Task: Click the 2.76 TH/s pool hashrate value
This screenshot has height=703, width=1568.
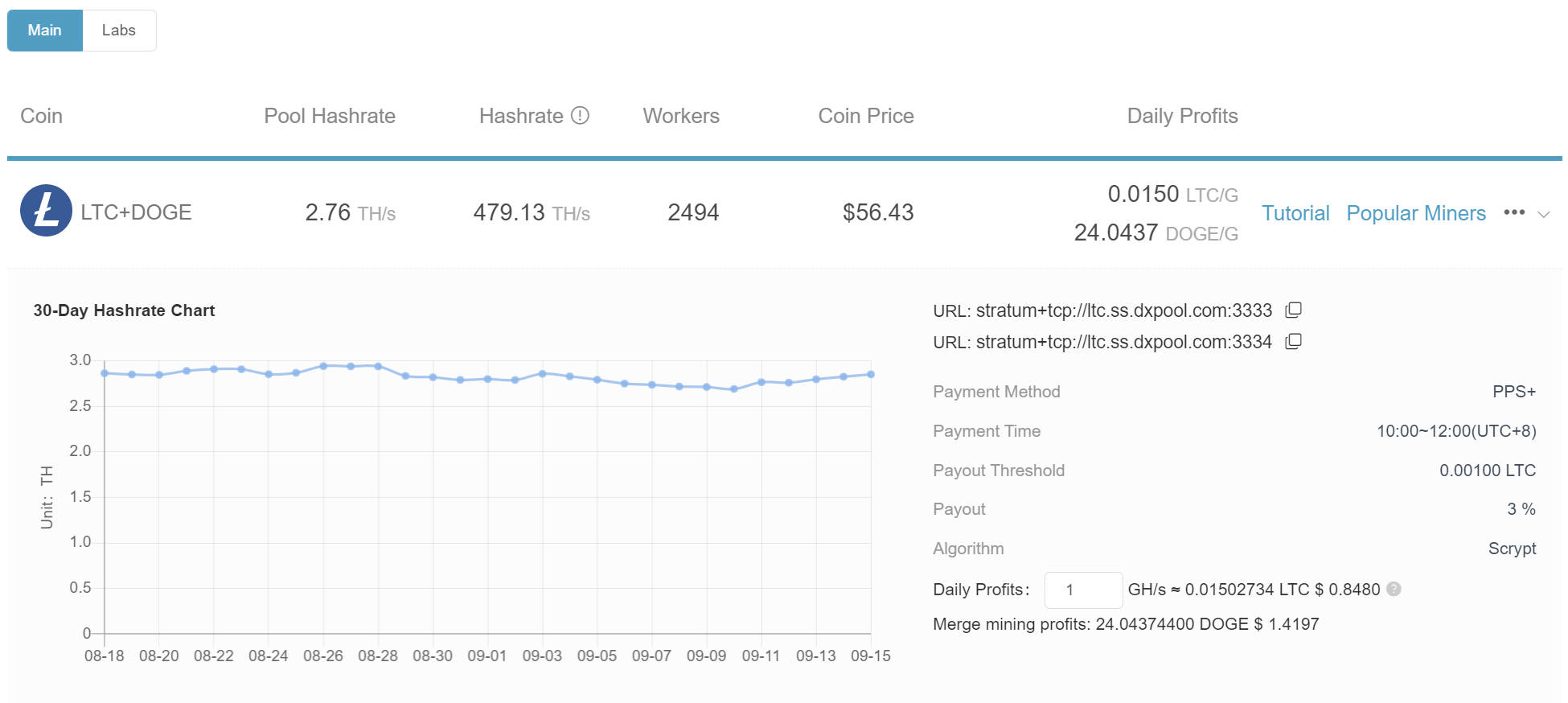Action: 351,212
